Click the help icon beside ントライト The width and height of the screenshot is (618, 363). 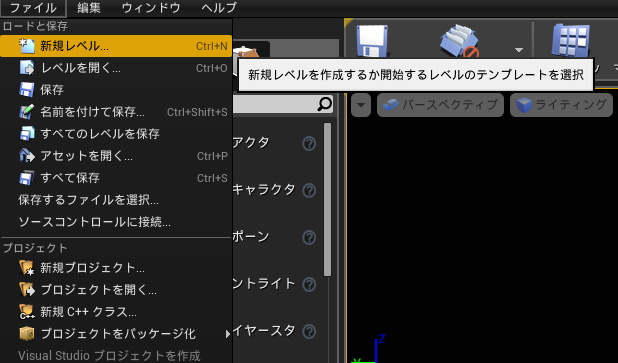click(x=309, y=284)
